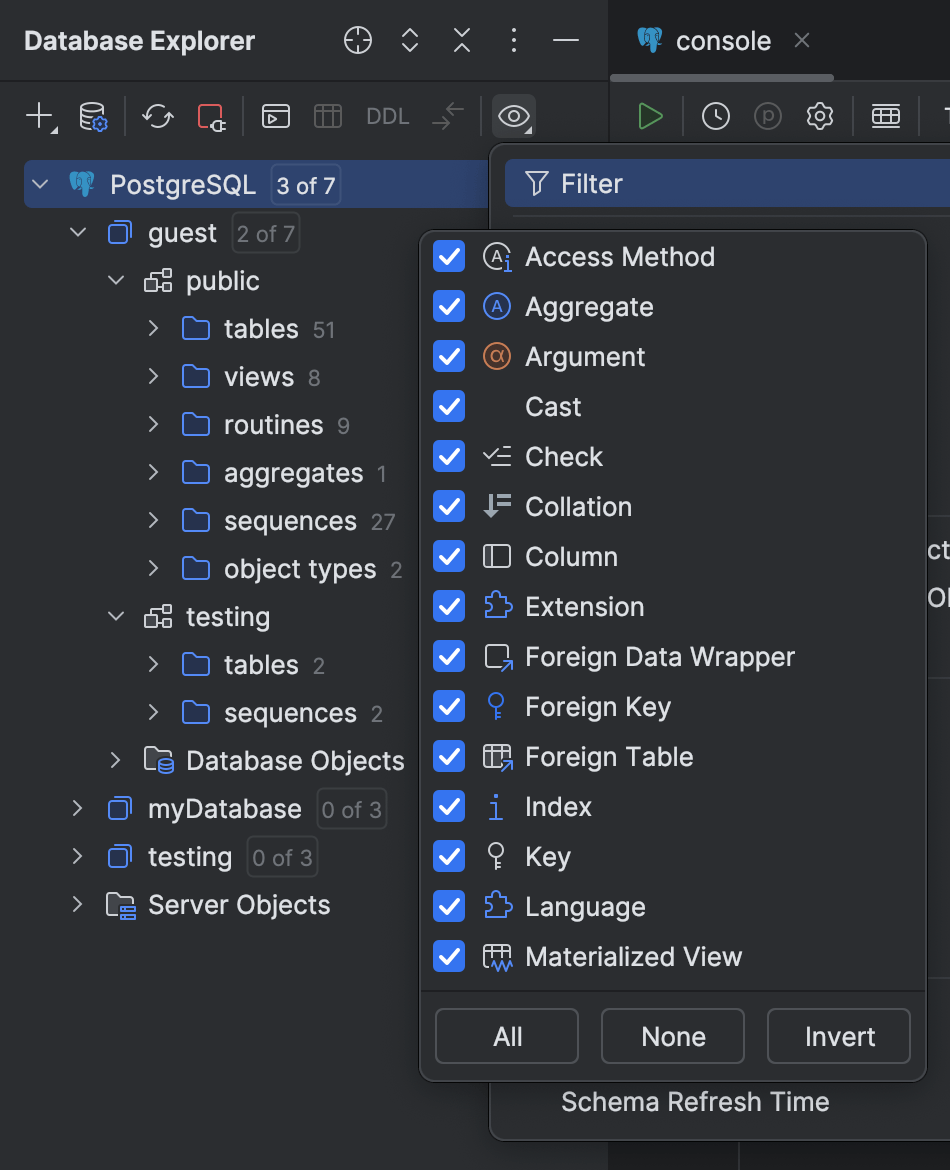Click inside the Filter search field
The image size is (950, 1170).
click(x=700, y=184)
